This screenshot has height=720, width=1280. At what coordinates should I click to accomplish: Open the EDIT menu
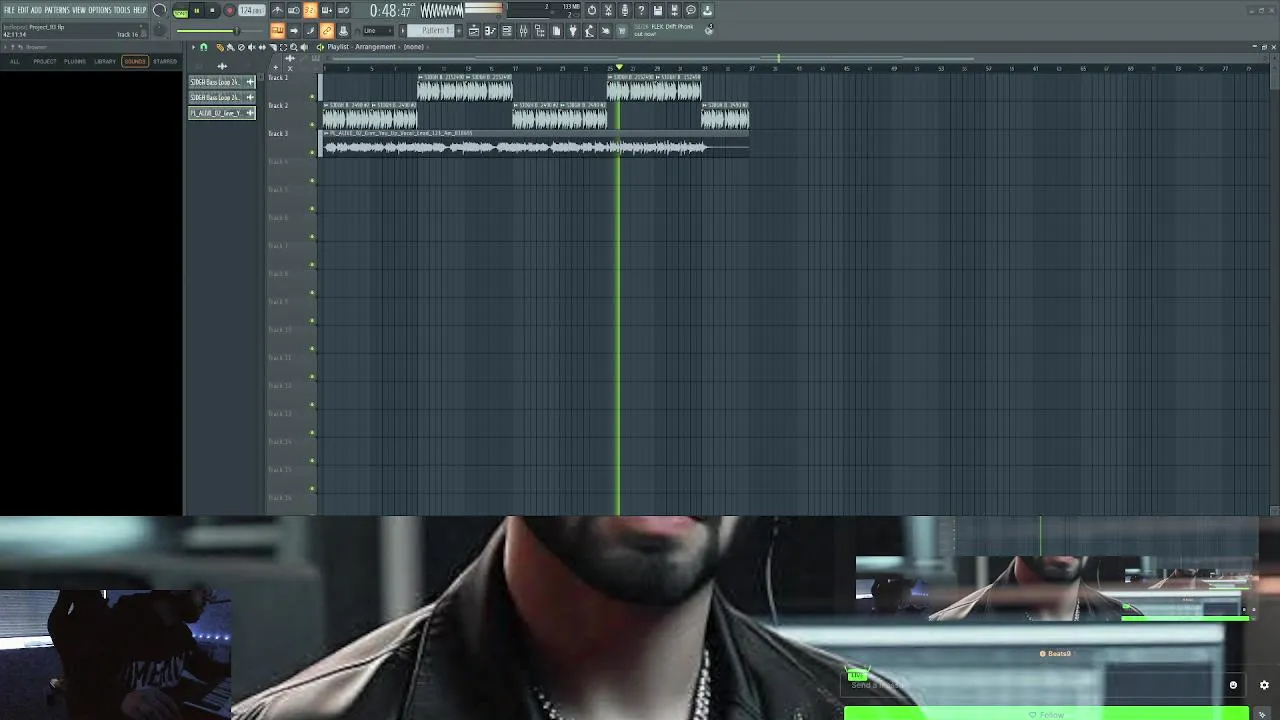point(23,10)
